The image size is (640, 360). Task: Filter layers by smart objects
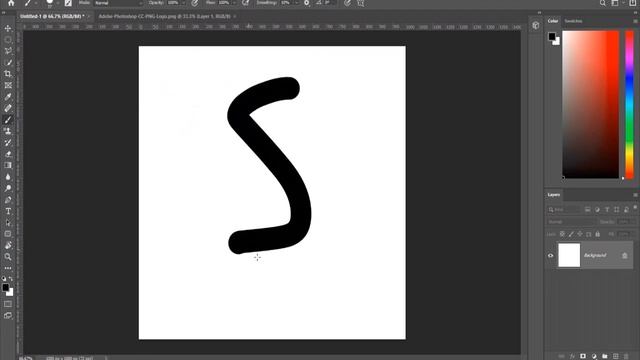pyautogui.click(x=626, y=209)
